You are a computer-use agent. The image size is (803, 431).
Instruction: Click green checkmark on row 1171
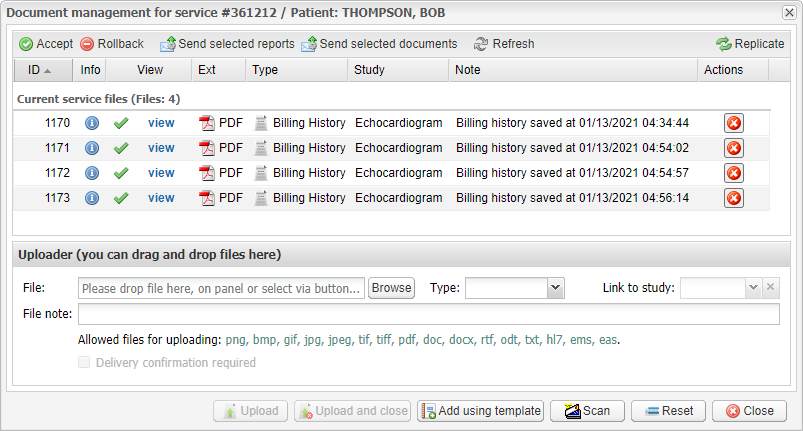[121, 148]
